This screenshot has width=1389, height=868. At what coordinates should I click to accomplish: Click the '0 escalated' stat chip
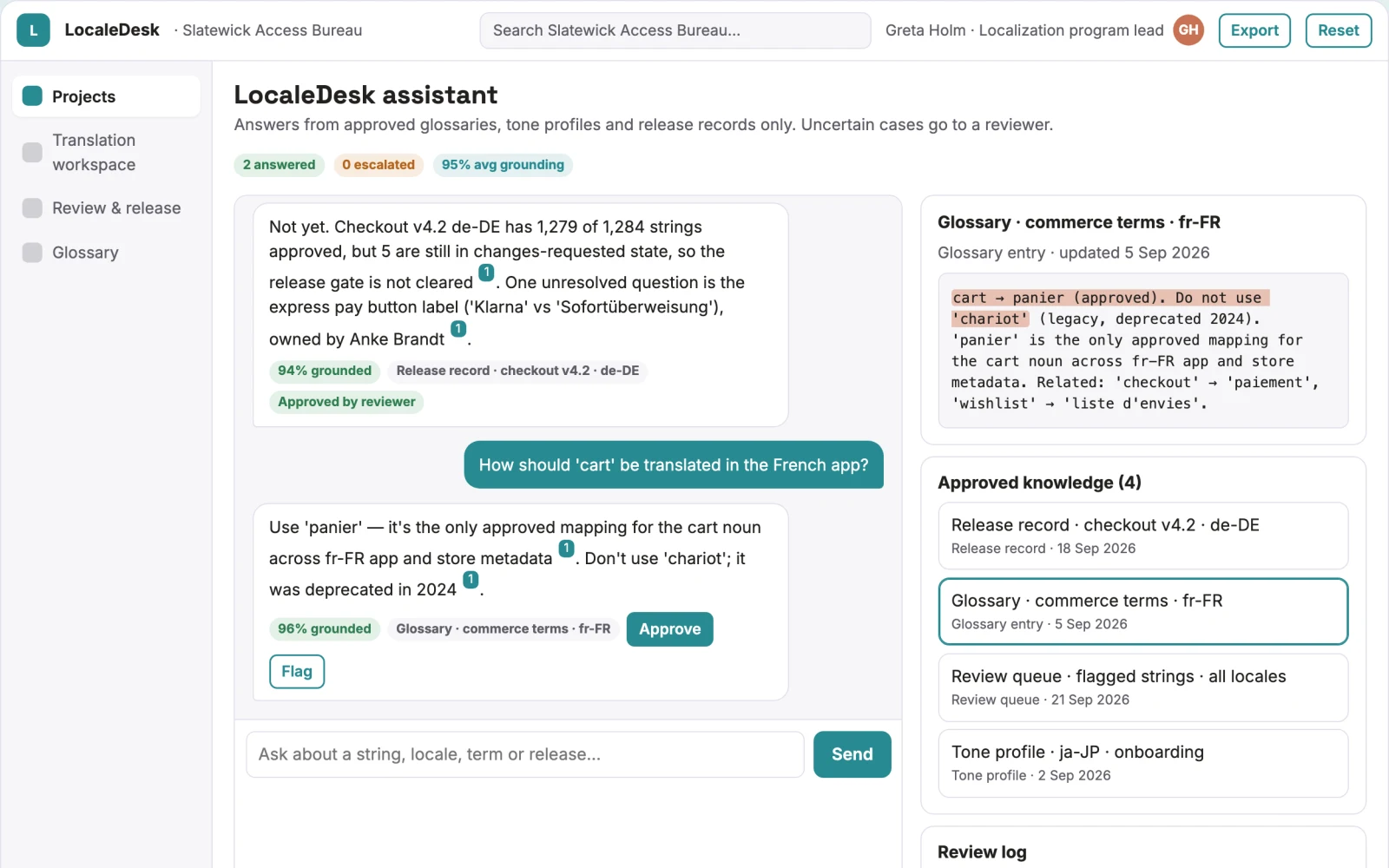[379, 165]
